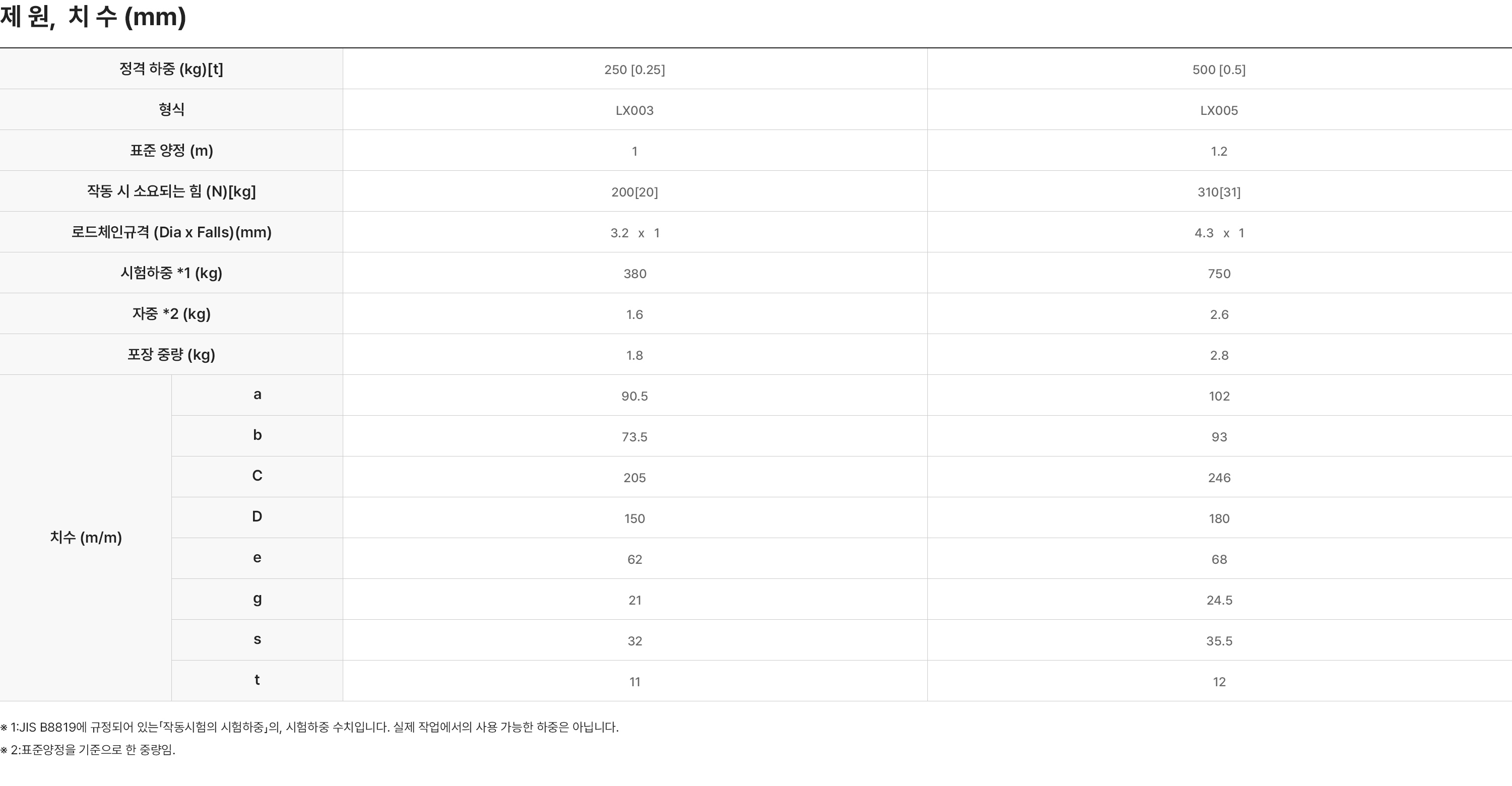Click the 로드체인규격 row header
The width and height of the screenshot is (1512, 786).
point(171,232)
